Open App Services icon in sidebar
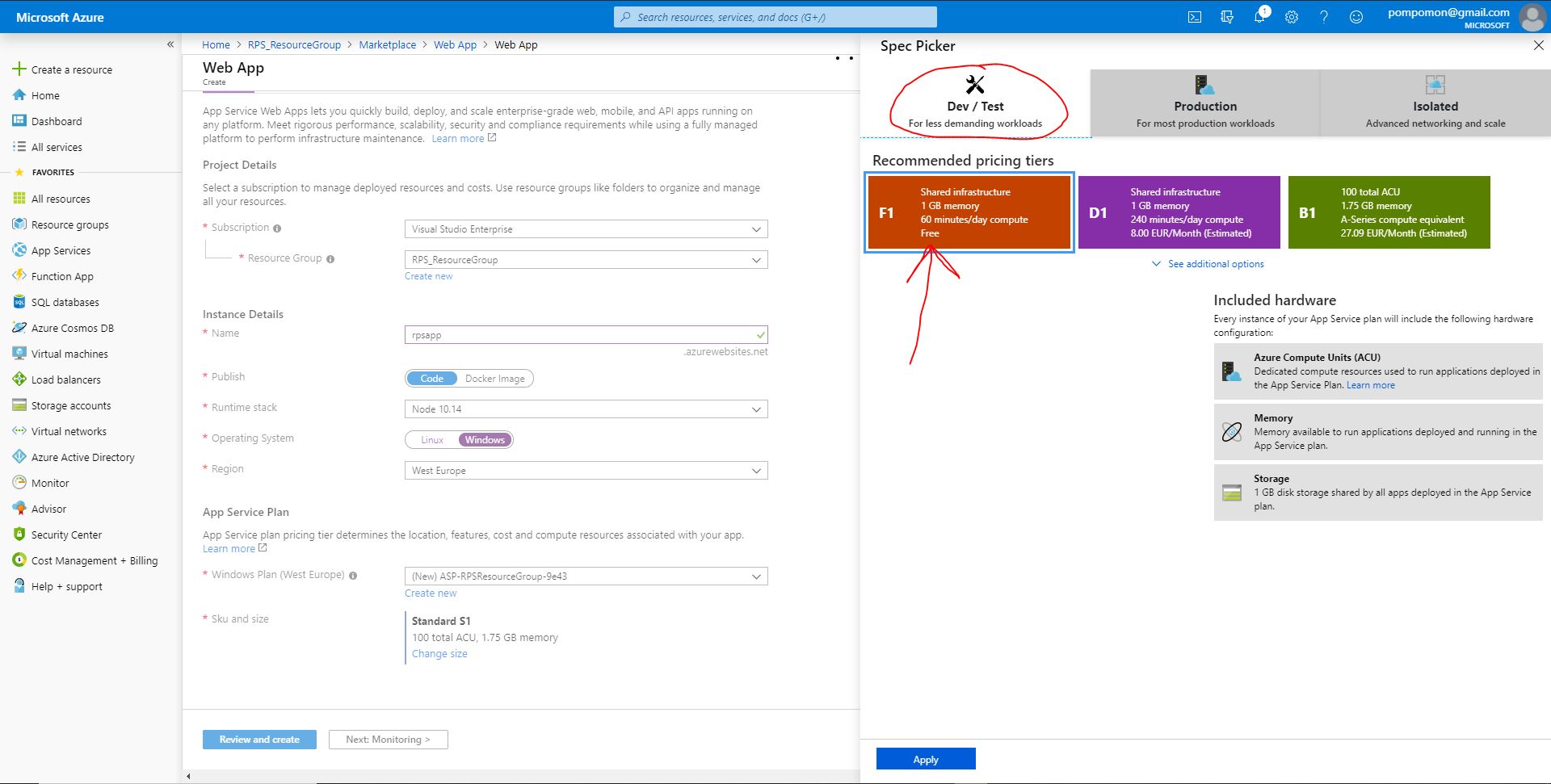This screenshot has width=1551, height=784. pyautogui.click(x=19, y=250)
